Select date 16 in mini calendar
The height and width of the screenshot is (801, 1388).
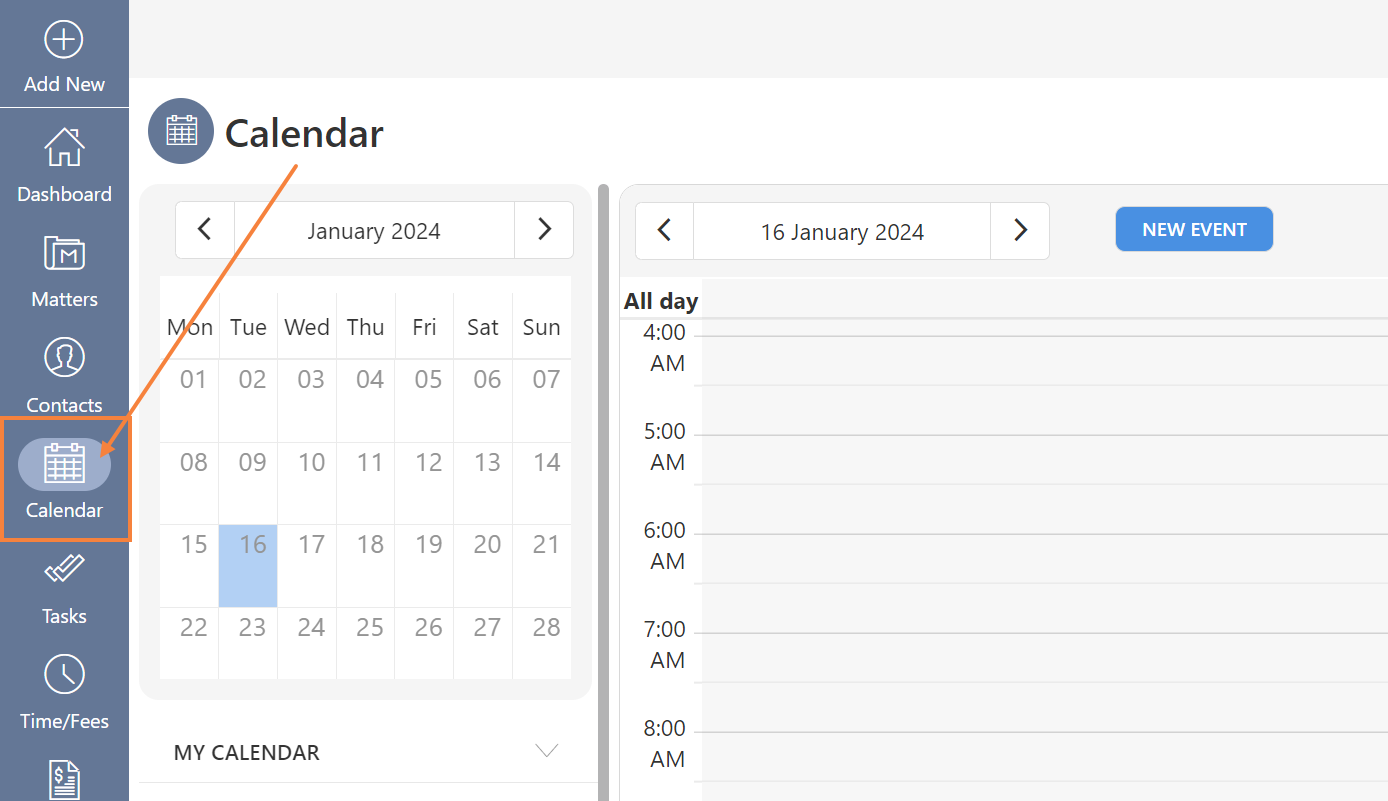[x=248, y=566]
